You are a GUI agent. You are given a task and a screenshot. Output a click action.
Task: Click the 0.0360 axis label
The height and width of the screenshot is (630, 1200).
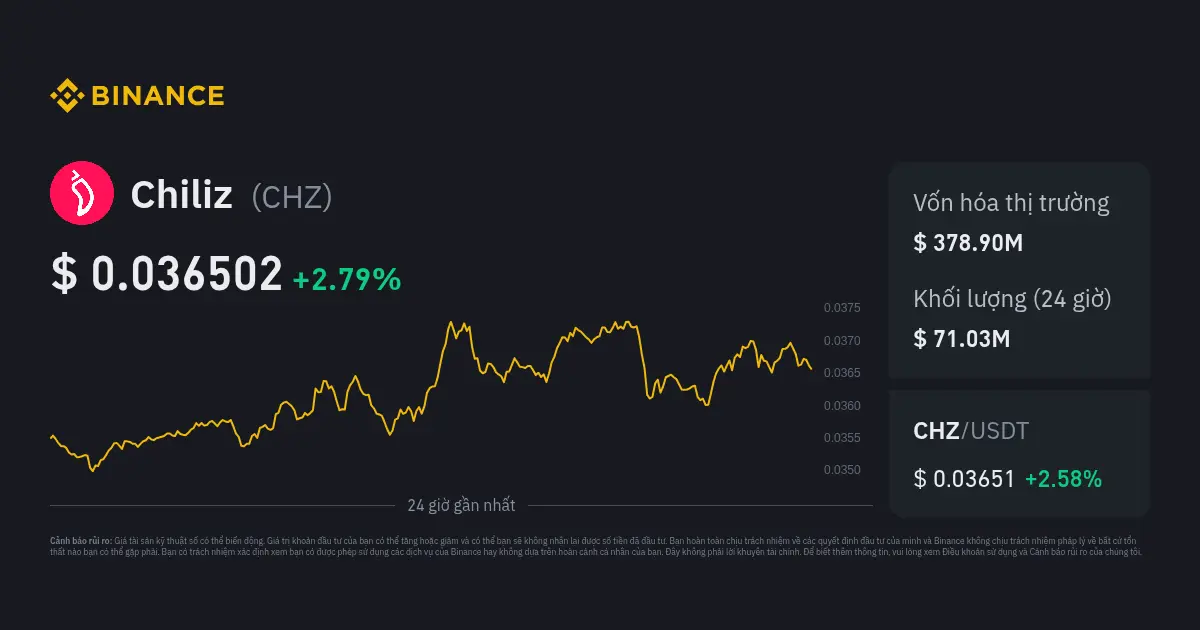841,405
